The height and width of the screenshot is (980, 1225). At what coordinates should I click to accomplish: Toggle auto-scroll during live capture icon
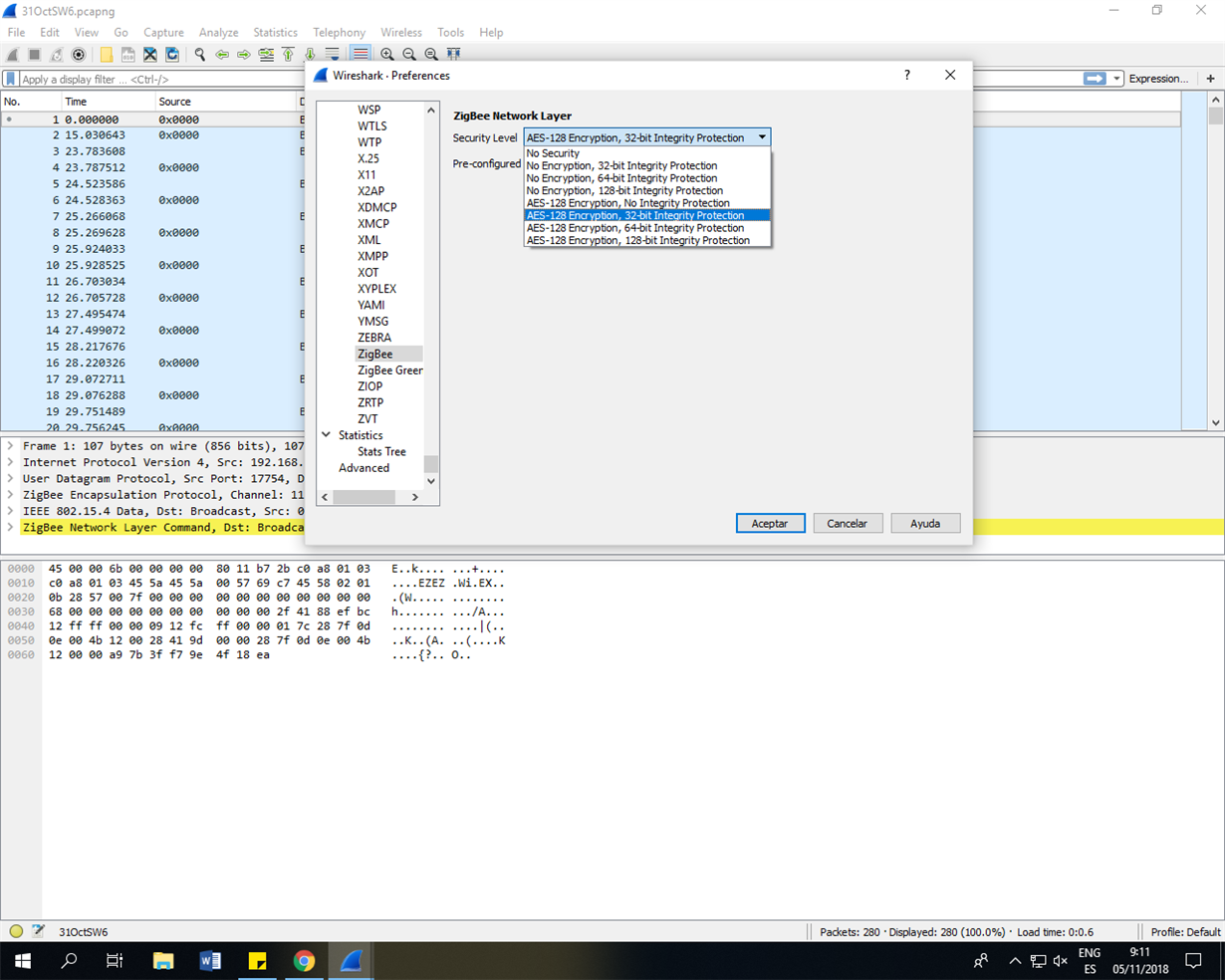coord(332,55)
